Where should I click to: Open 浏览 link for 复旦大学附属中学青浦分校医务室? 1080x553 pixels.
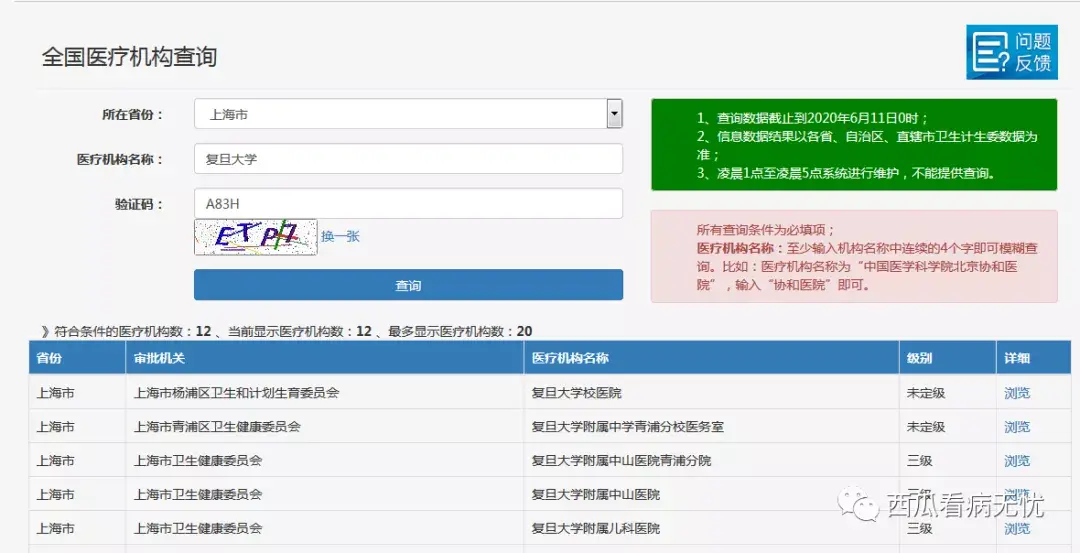point(1017,427)
